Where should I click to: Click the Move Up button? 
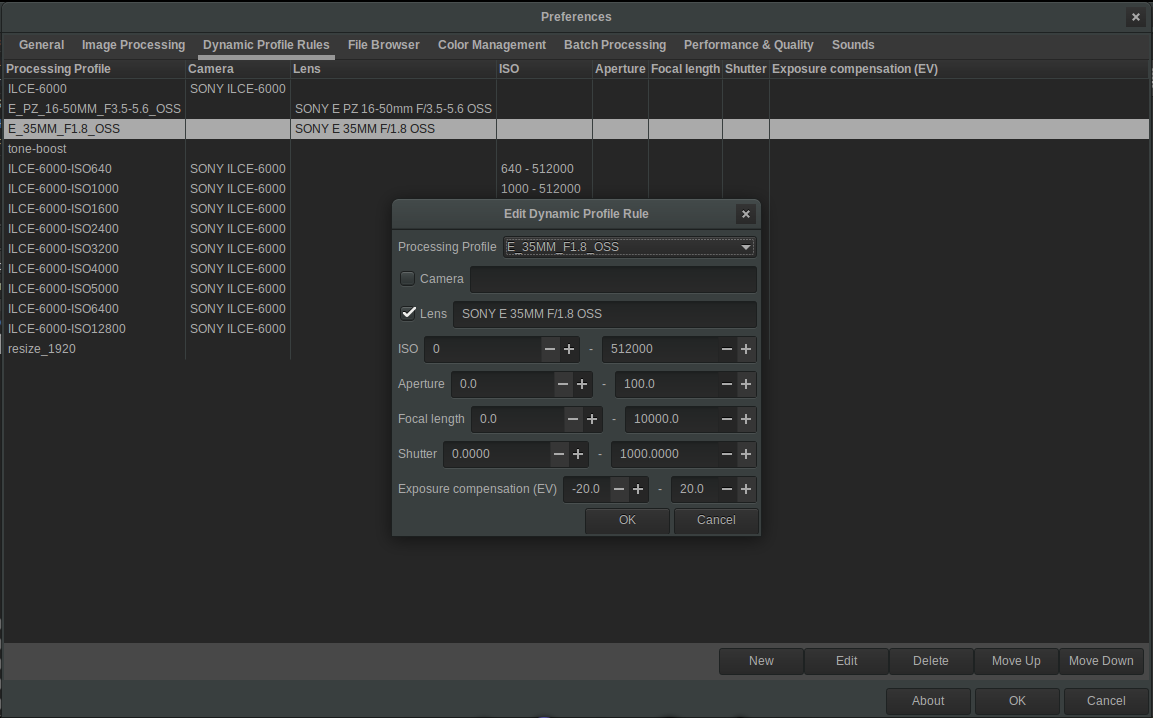pos(1016,661)
